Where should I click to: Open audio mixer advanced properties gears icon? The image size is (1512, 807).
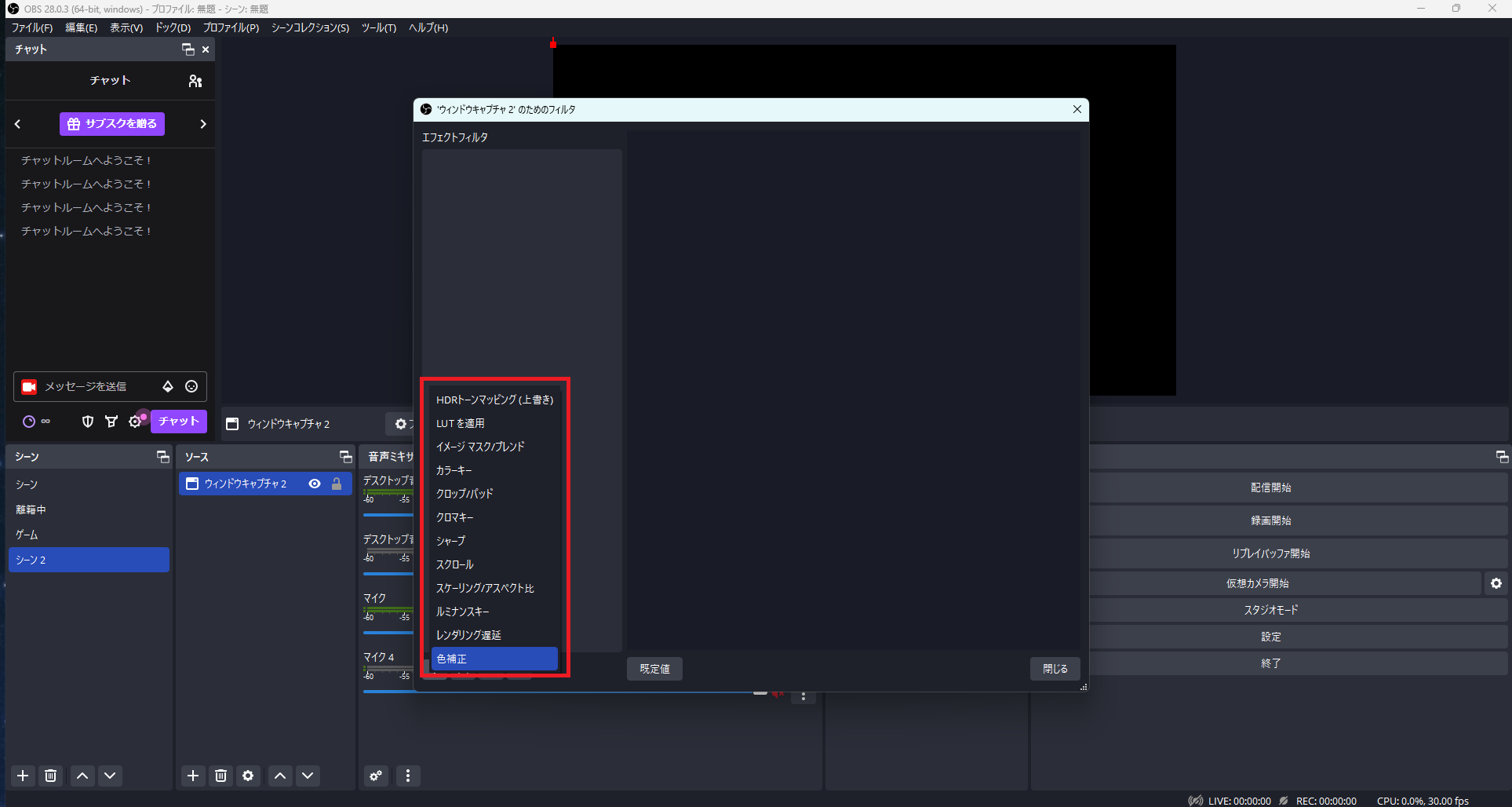[377, 776]
